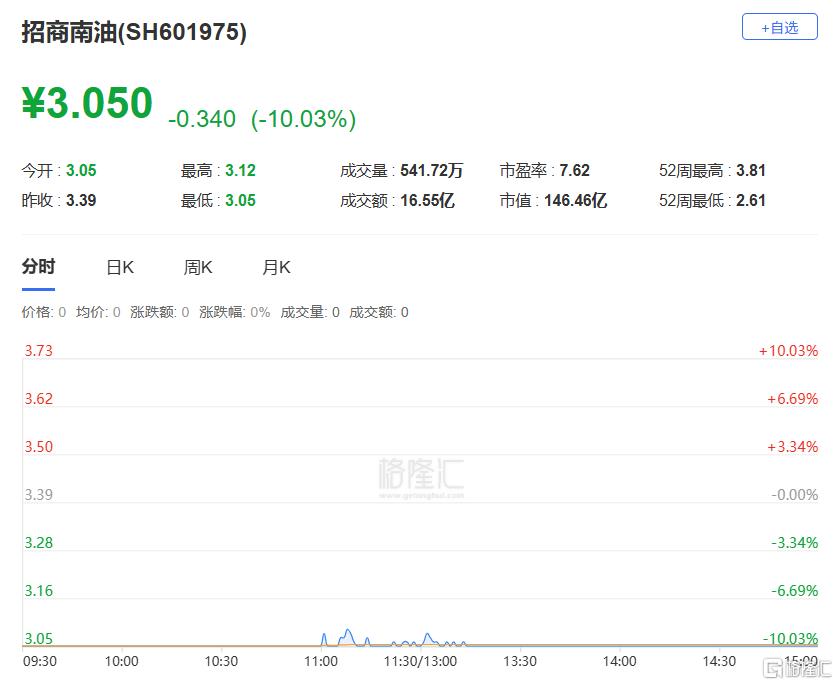
Task: Click the +3.34% axis label
Action: coord(793,447)
